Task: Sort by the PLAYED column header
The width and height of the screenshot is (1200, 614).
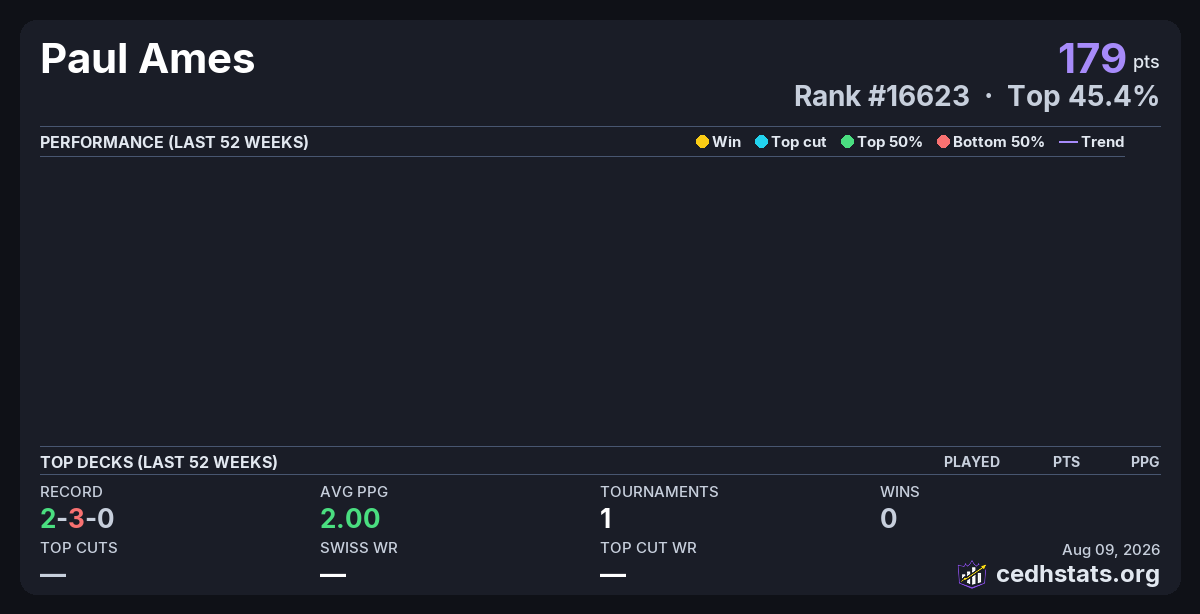Action: [972, 462]
